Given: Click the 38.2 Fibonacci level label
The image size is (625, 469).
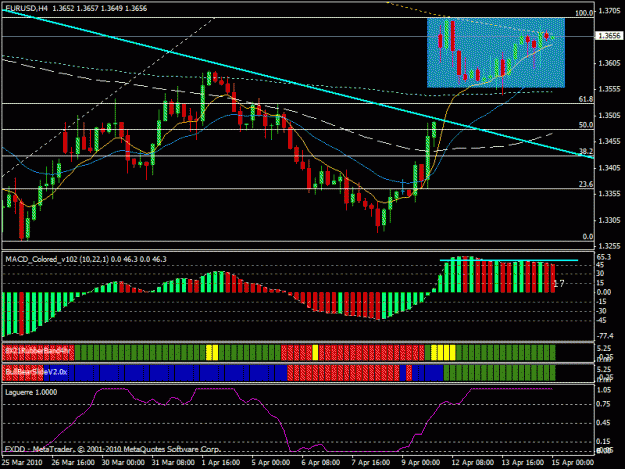Looking at the screenshot, I should [586, 151].
